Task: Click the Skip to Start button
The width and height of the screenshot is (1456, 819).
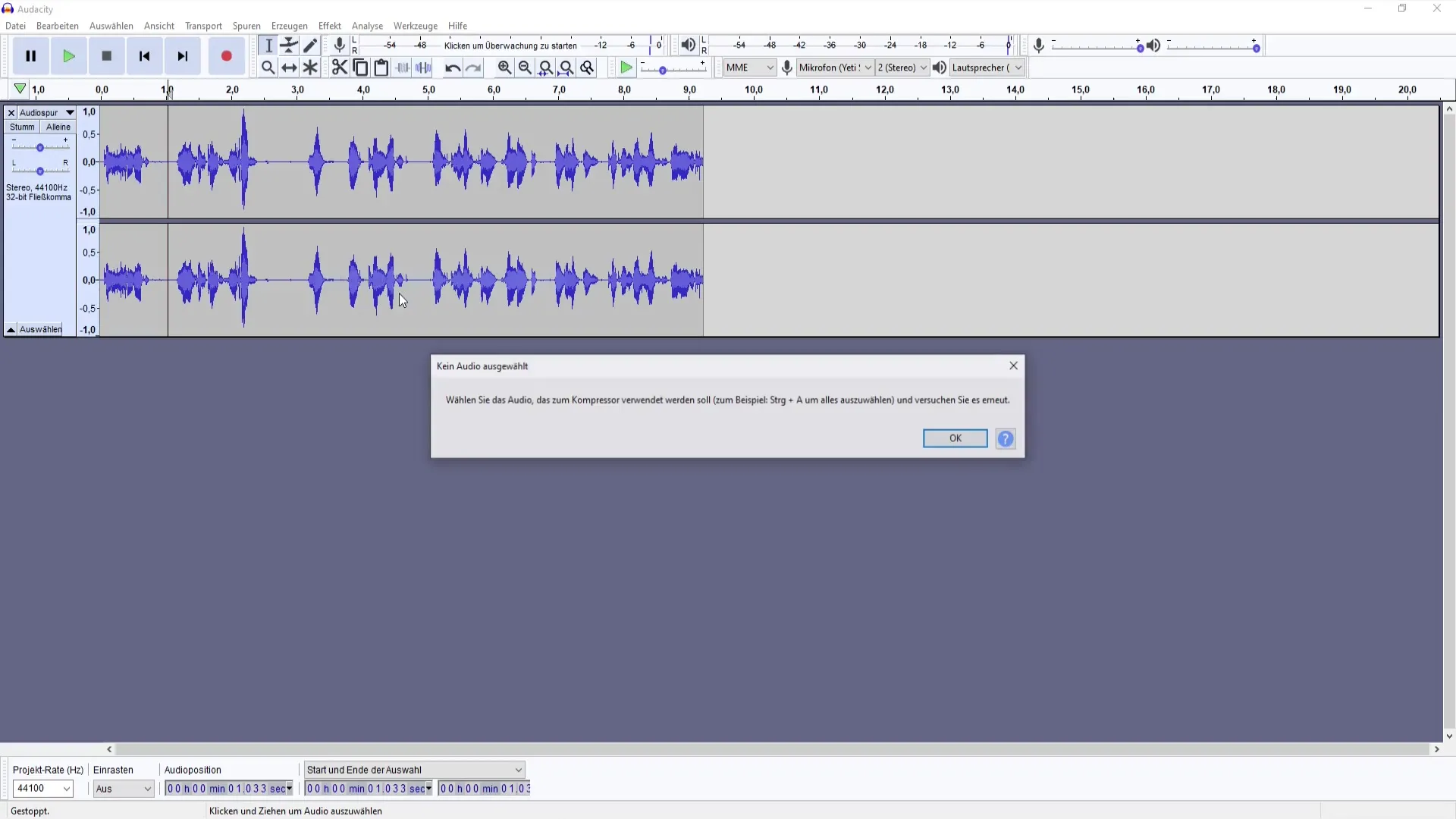Action: (144, 56)
